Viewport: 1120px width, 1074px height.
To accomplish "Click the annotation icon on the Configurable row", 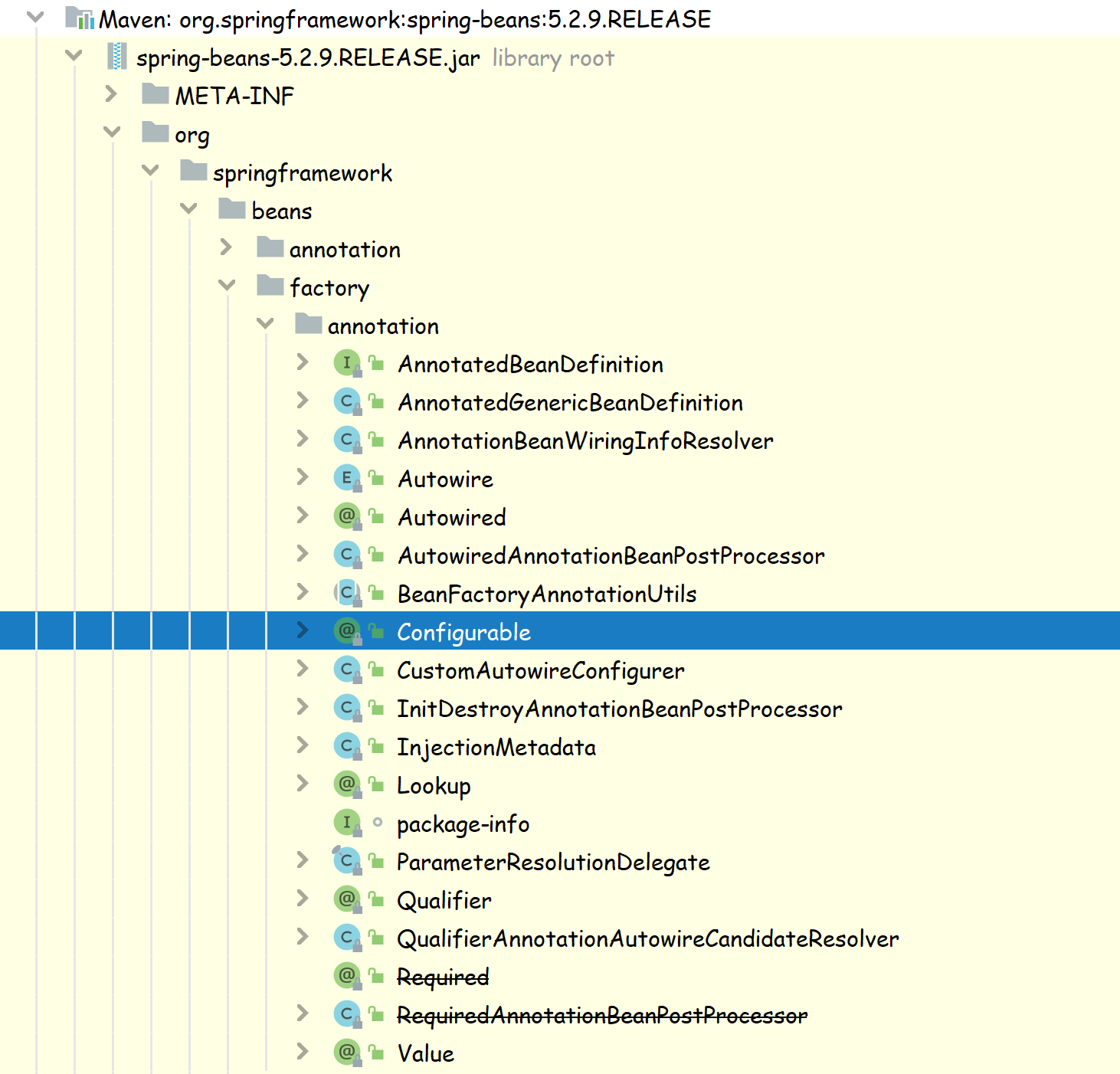I will coord(347,630).
